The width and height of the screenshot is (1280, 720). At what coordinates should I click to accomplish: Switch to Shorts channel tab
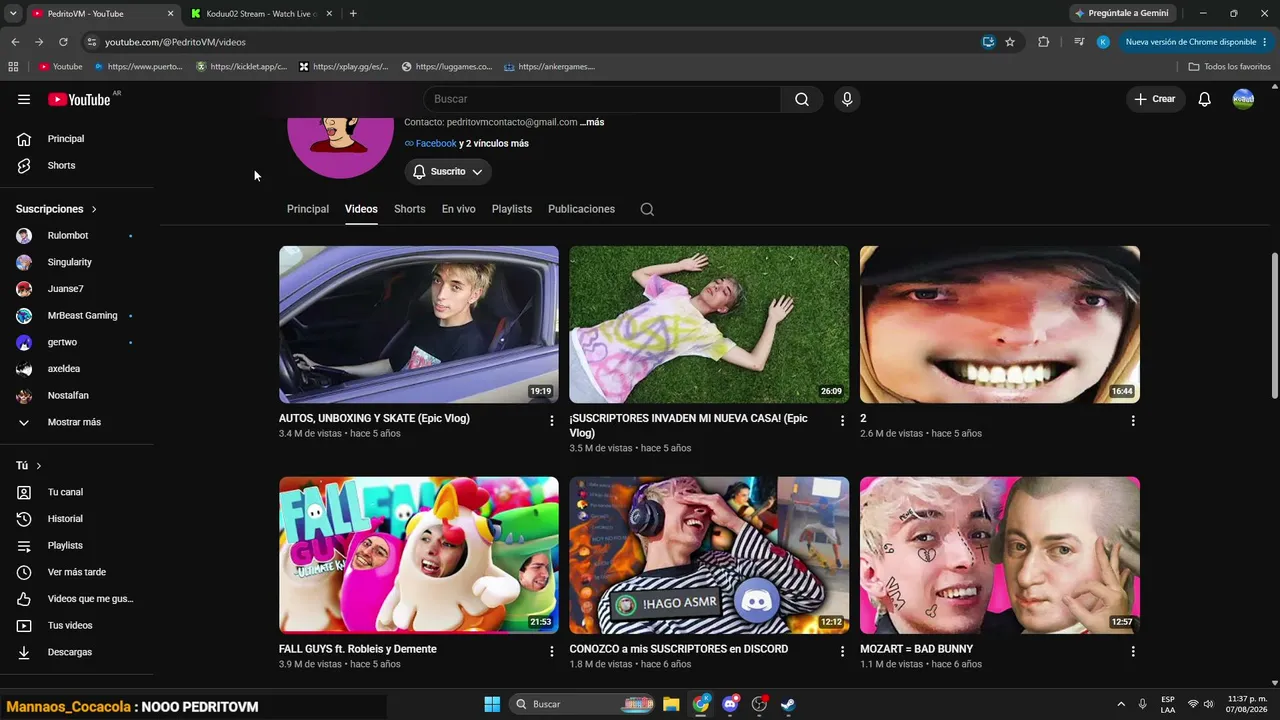(x=410, y=209)
